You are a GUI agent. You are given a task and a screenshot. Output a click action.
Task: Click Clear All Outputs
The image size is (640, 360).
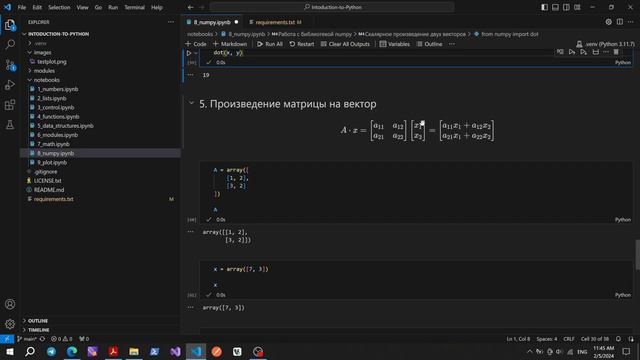point(345,44)
